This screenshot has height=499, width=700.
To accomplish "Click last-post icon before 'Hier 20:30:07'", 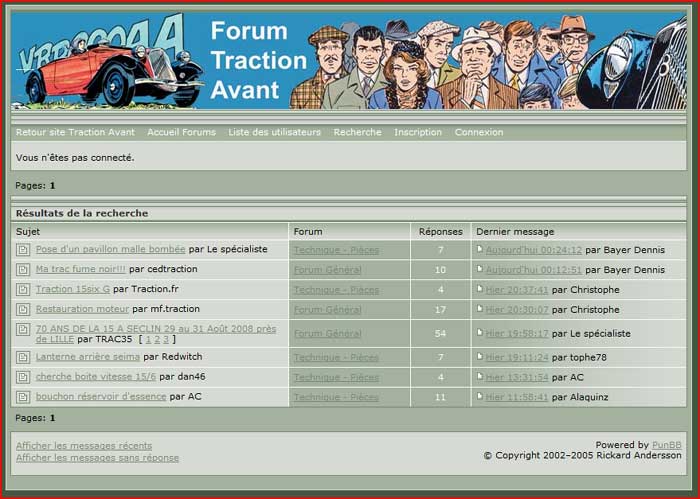I will 480,308.
